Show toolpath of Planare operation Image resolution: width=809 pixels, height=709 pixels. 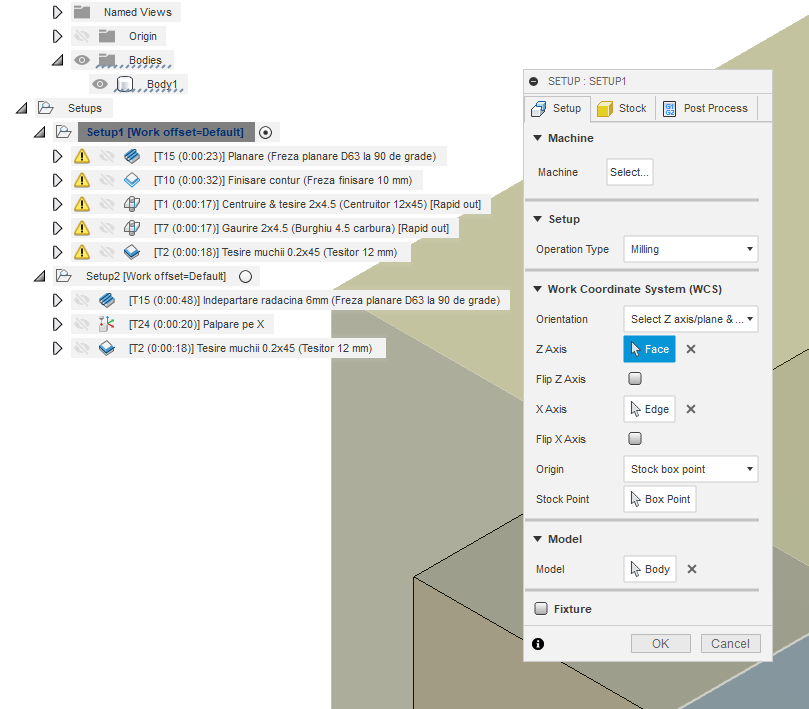click(107, 156)
